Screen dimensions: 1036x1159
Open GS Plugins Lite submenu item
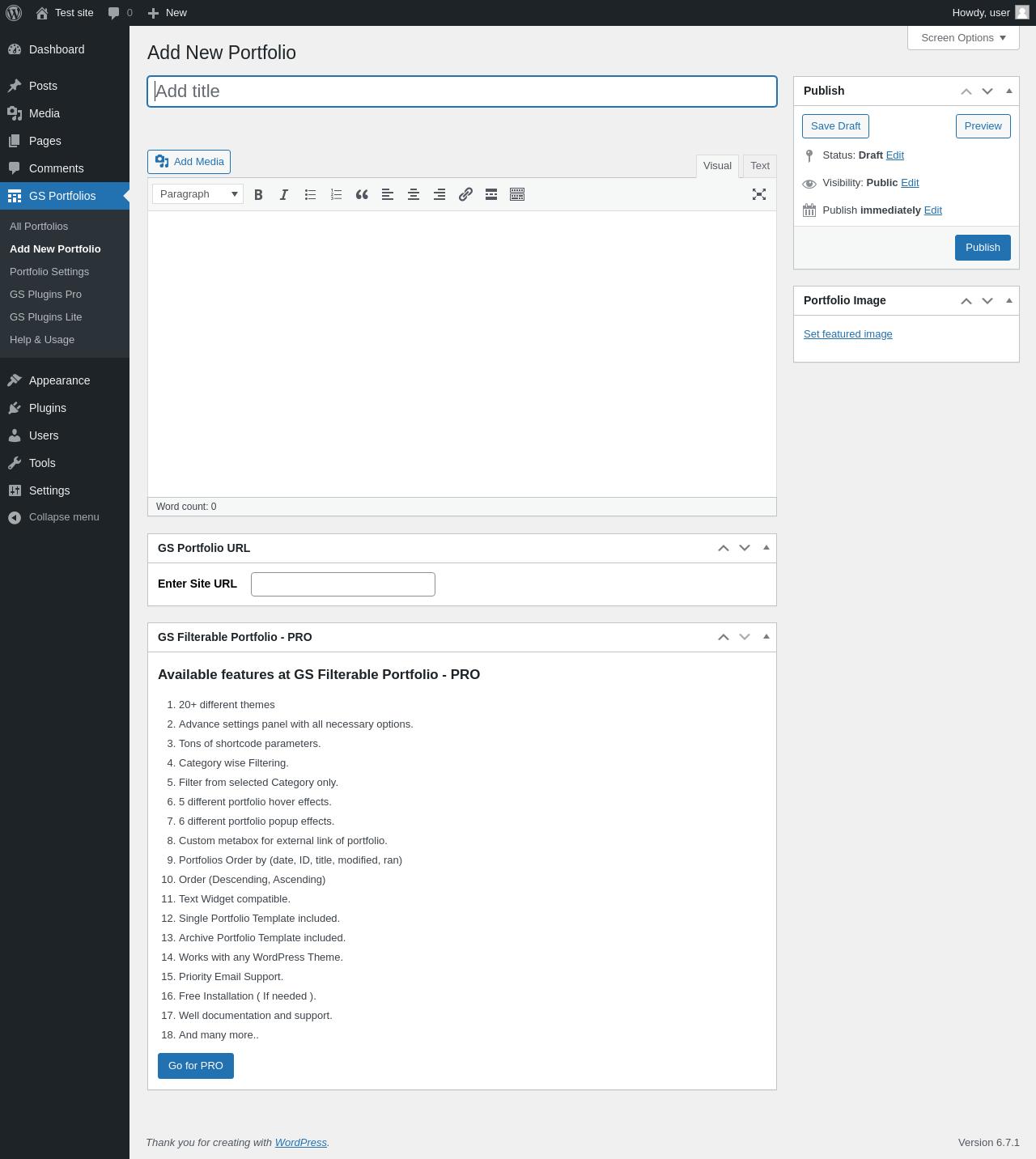coord(65,317)
